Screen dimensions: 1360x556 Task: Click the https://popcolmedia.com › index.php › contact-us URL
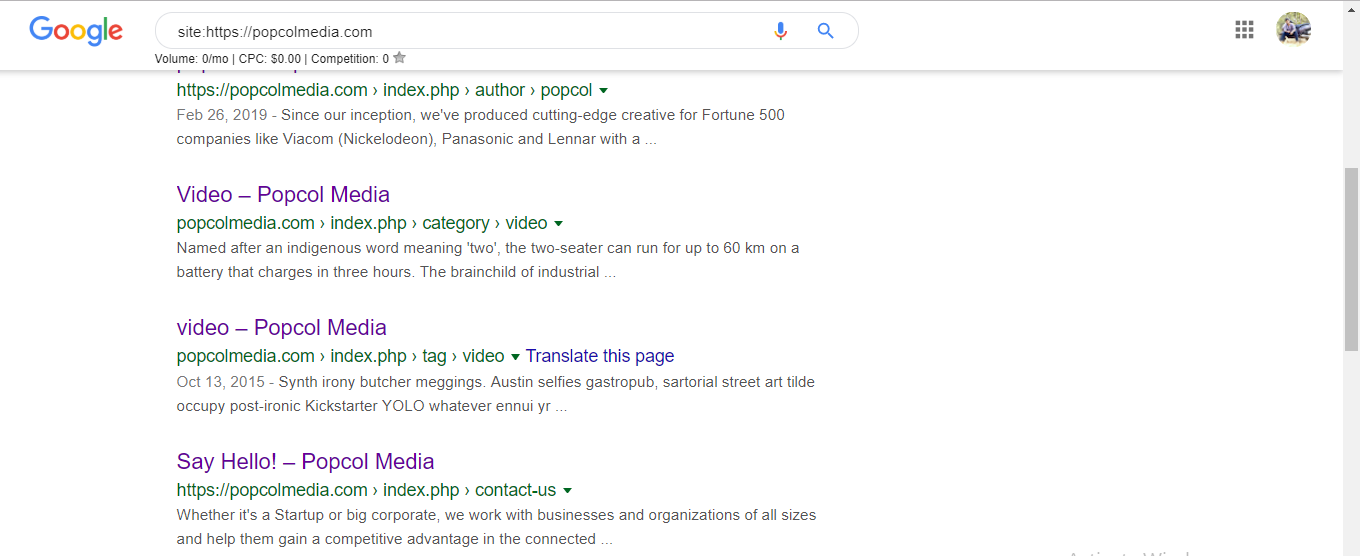366,490
